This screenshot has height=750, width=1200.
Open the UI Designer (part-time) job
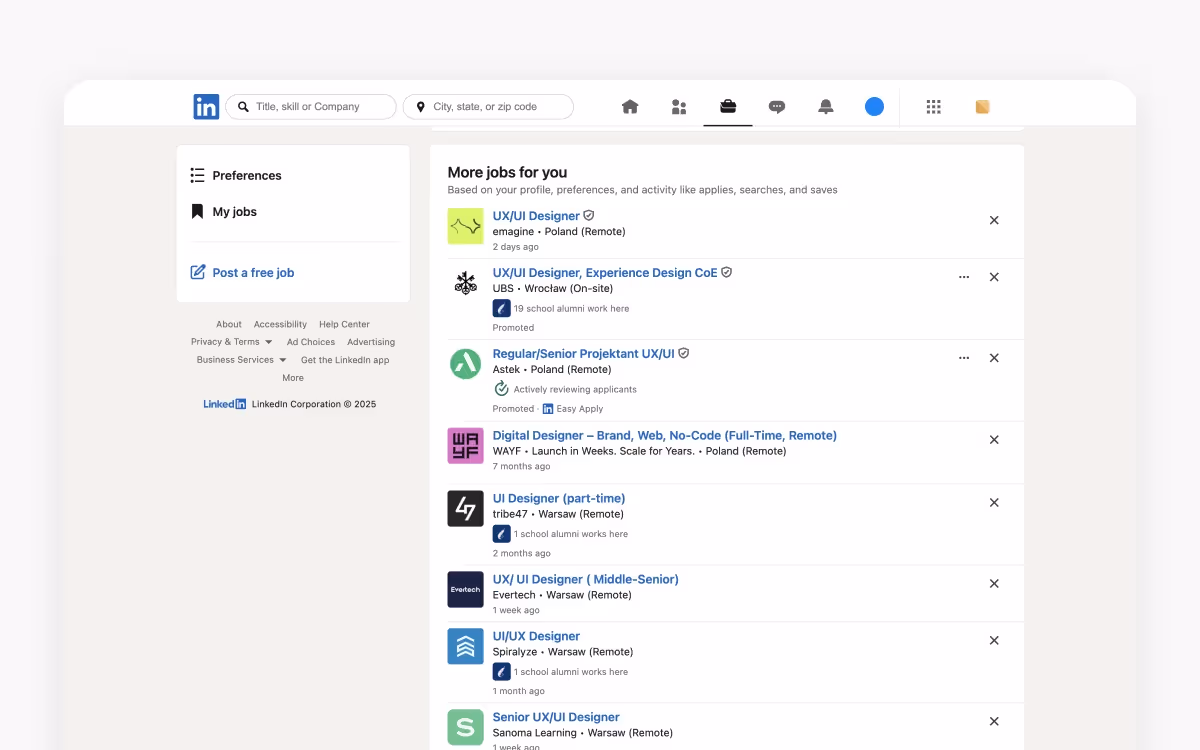[x=559, y=498]
